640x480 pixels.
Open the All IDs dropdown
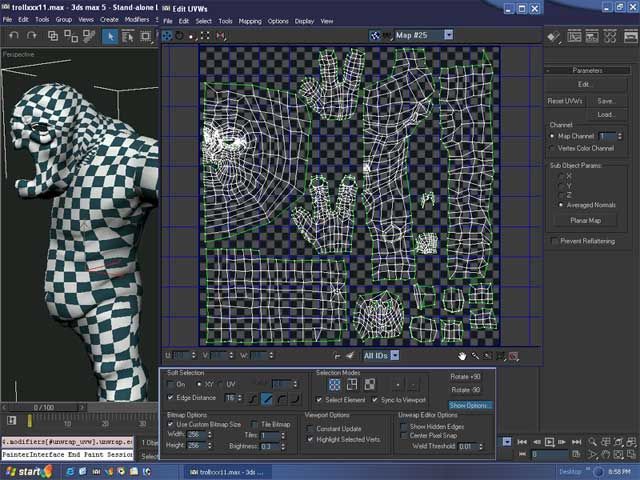(395, 355)
